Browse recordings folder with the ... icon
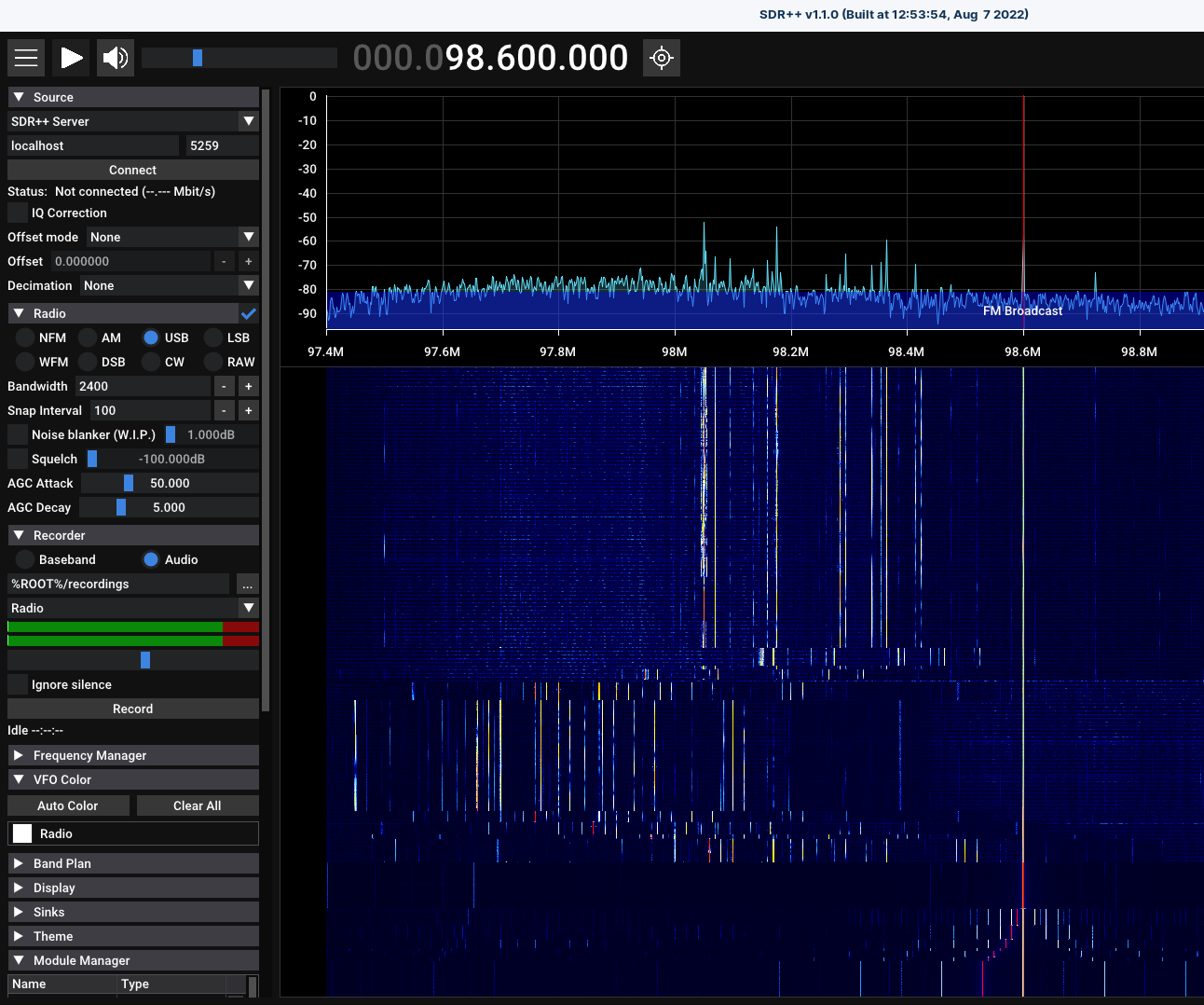Screen dimensions: 1204x1005 (247, 584)
